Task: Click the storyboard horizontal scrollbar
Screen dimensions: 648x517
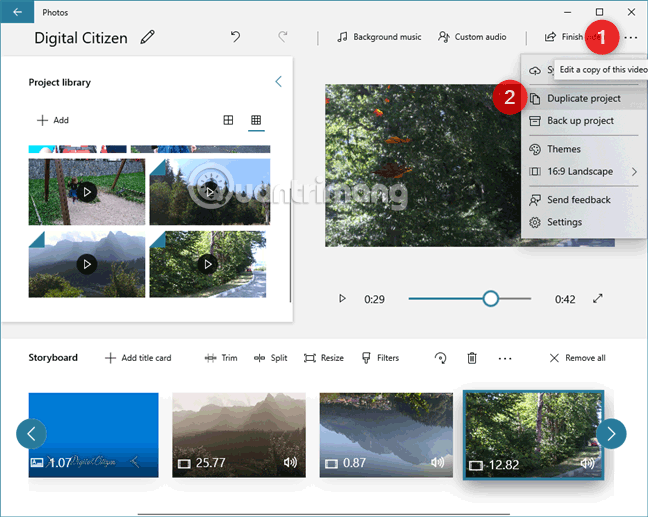Action: pyautogui.click(x=324, y=515)
